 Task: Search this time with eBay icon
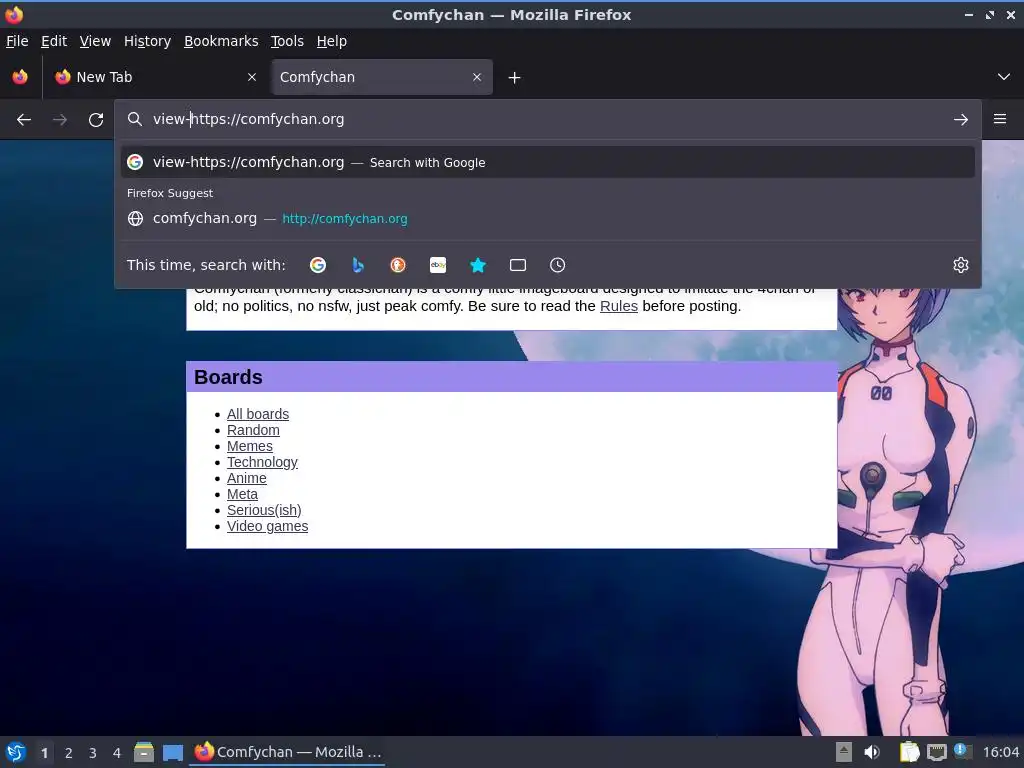pos(438,265)
